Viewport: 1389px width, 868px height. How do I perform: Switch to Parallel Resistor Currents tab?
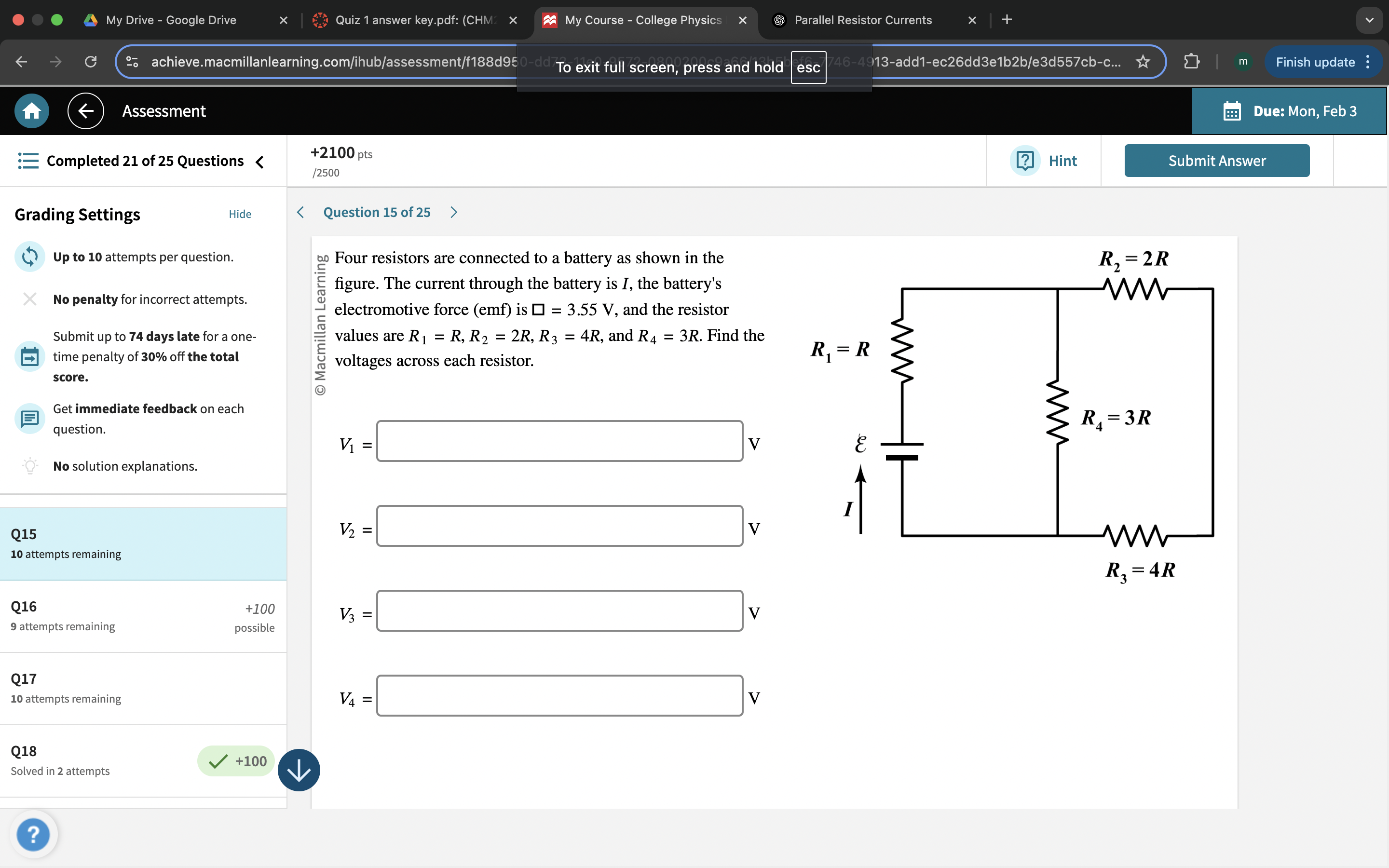pos(862,20)
